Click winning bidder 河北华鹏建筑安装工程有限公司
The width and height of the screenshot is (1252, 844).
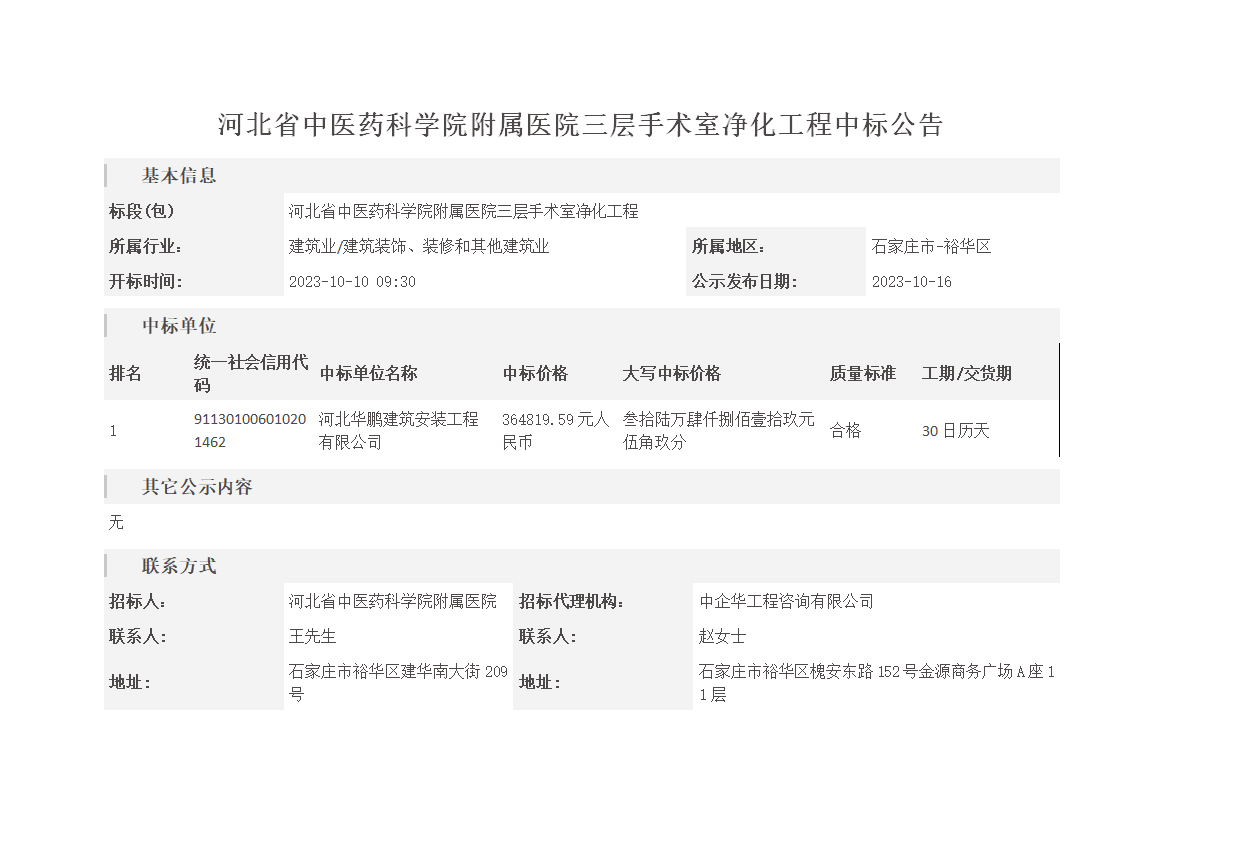(x=398, y=430)
